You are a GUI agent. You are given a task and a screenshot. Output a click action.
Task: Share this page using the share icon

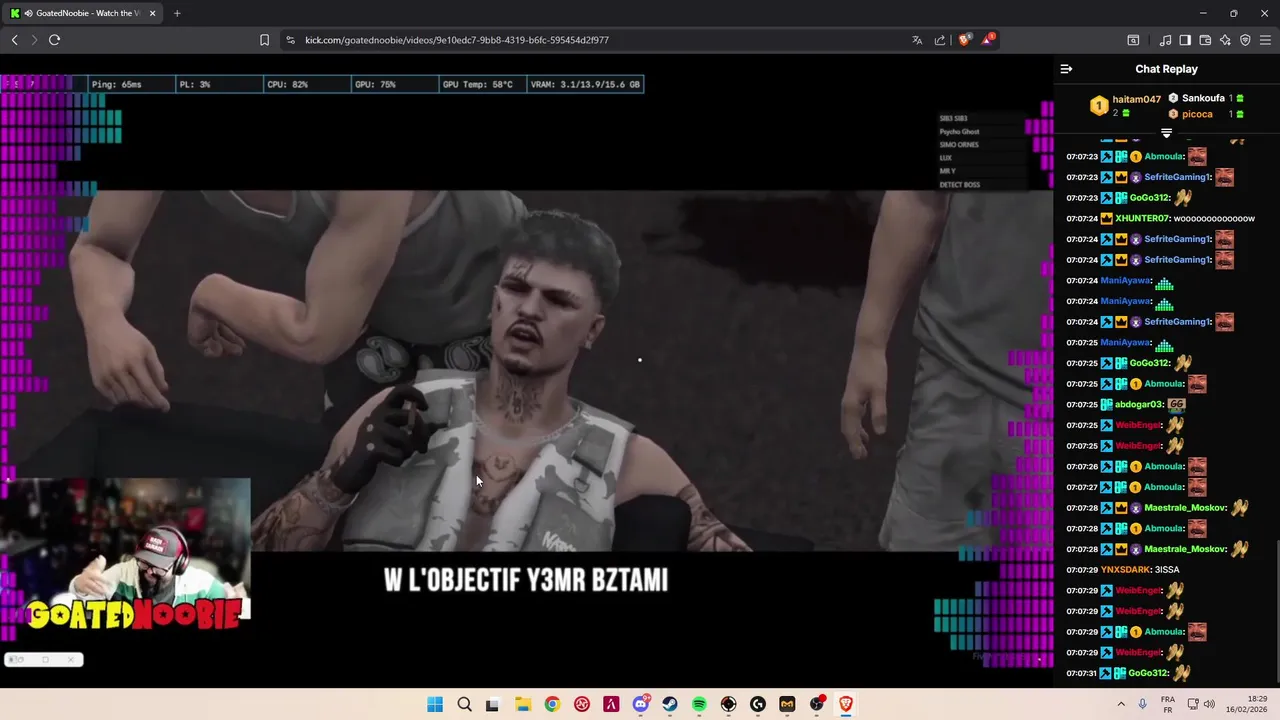(x=940, y=40)
